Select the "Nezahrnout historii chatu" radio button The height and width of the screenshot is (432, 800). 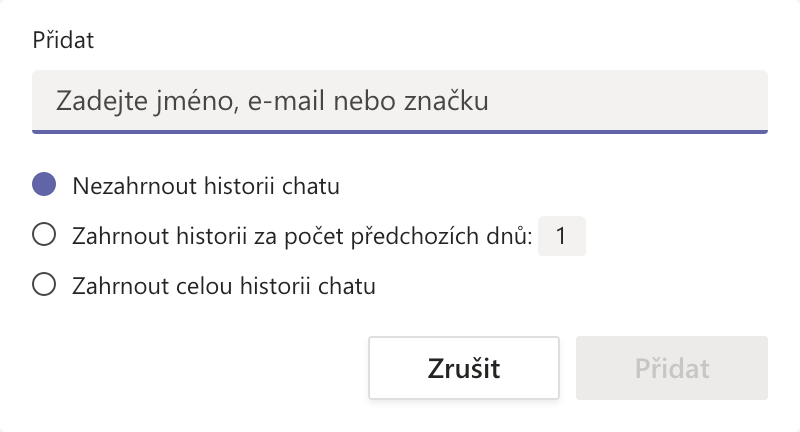(43, 186)
